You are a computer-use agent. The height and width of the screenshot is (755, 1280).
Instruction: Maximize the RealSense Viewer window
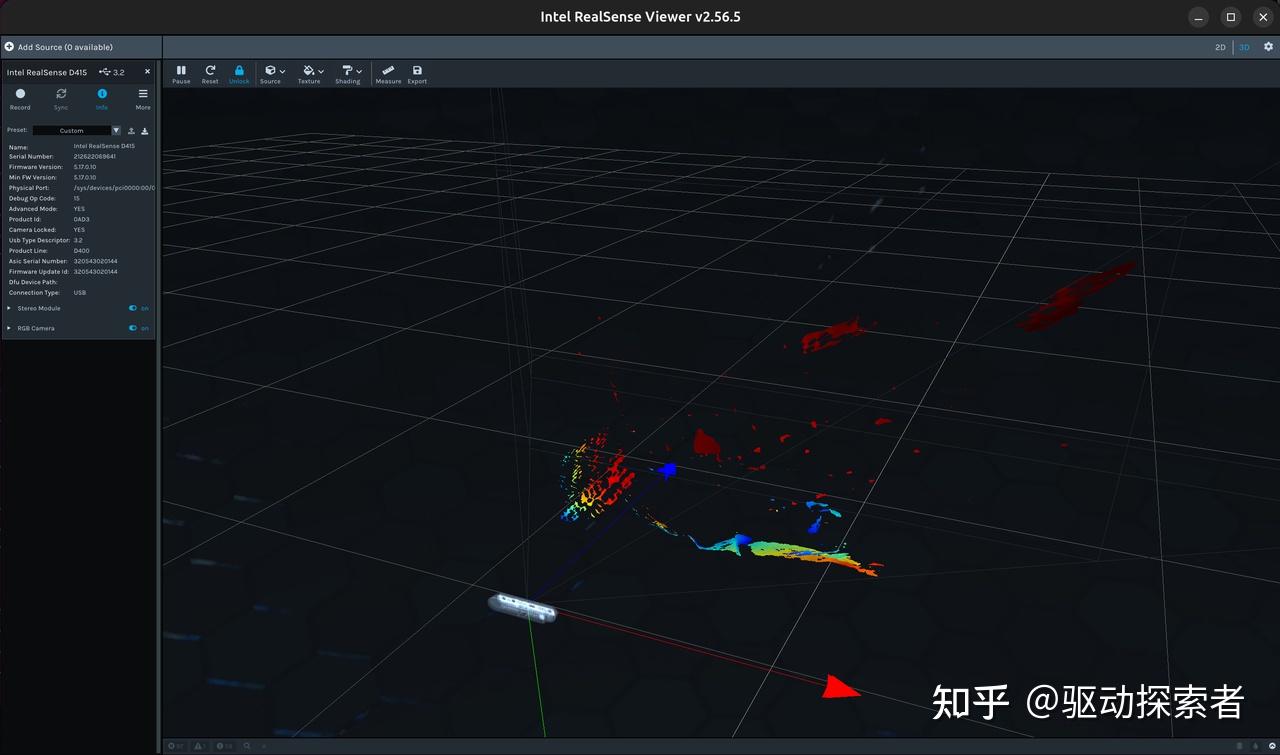click(1231, 17)
